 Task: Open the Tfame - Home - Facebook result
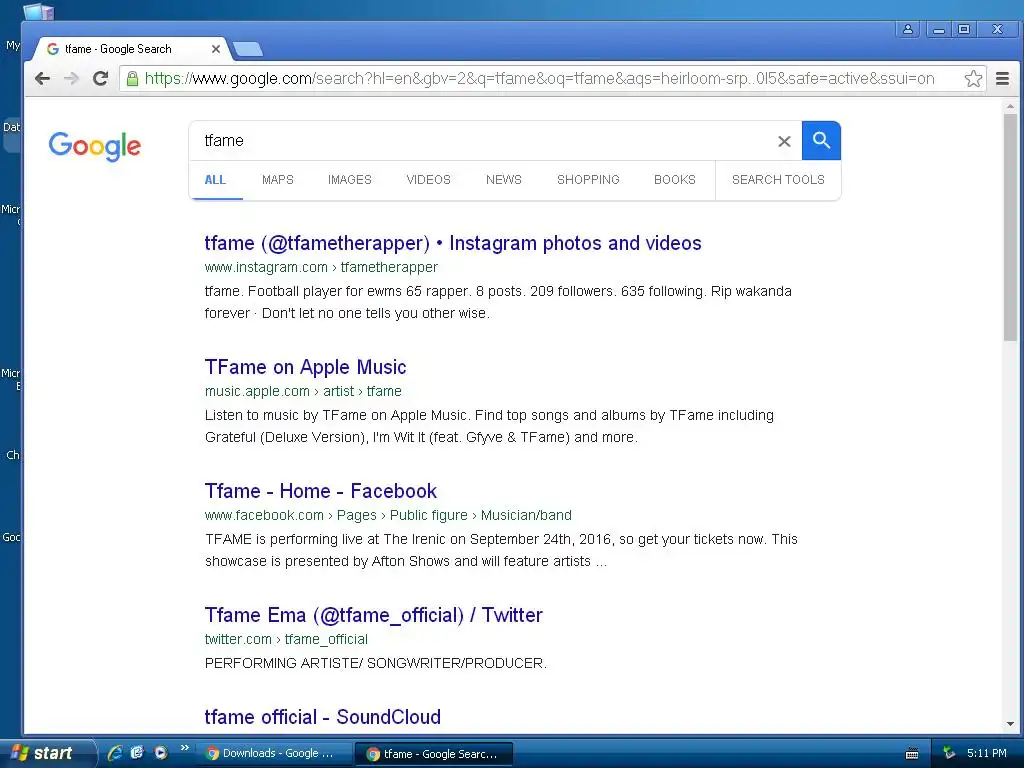click(x=321, y=491)
